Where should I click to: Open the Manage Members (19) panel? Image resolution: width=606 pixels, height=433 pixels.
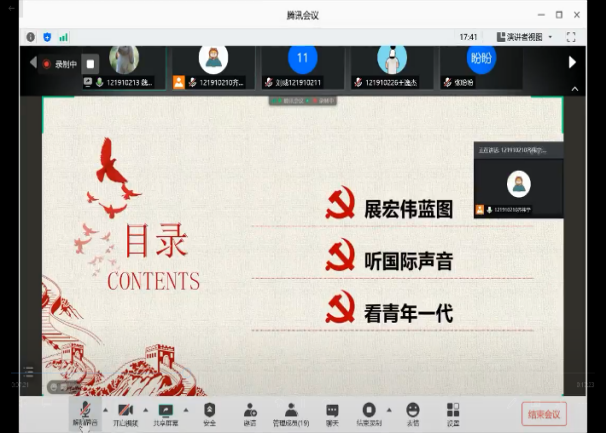point(290,412)
